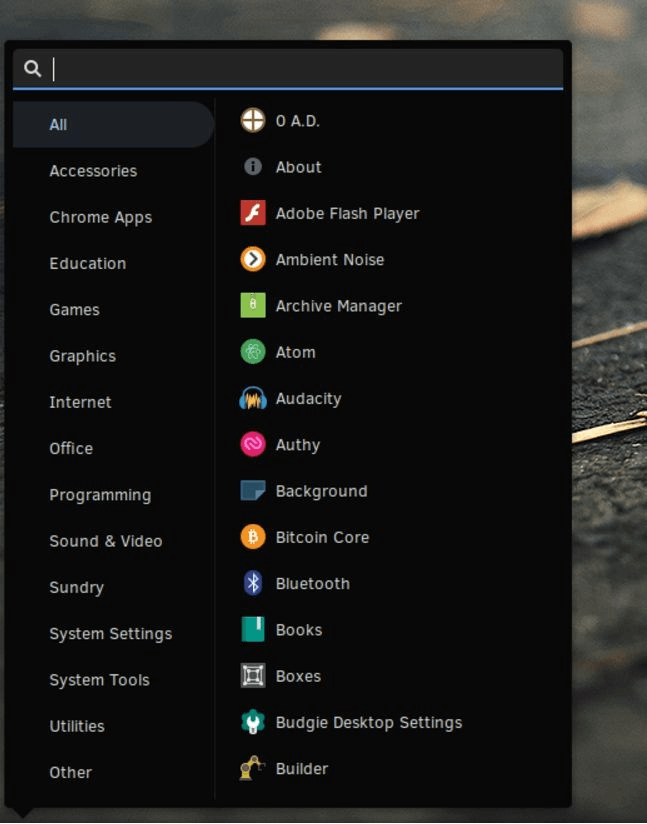Show the Sound & Video category
The height and width of the screenshot is (824, 647).
[105, 541]
